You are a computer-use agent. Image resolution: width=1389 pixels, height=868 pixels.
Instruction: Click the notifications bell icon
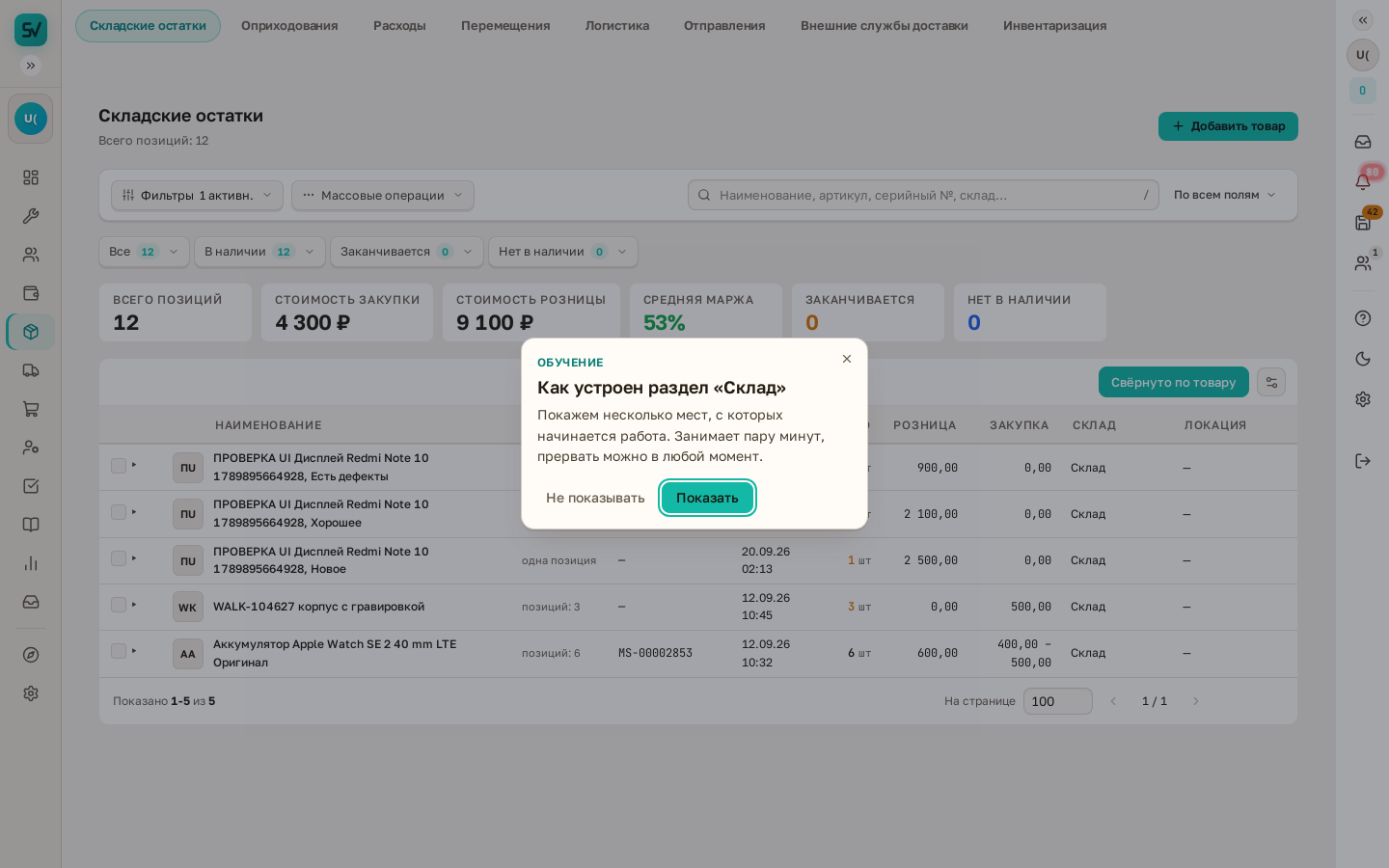[x=1363, y=181]
